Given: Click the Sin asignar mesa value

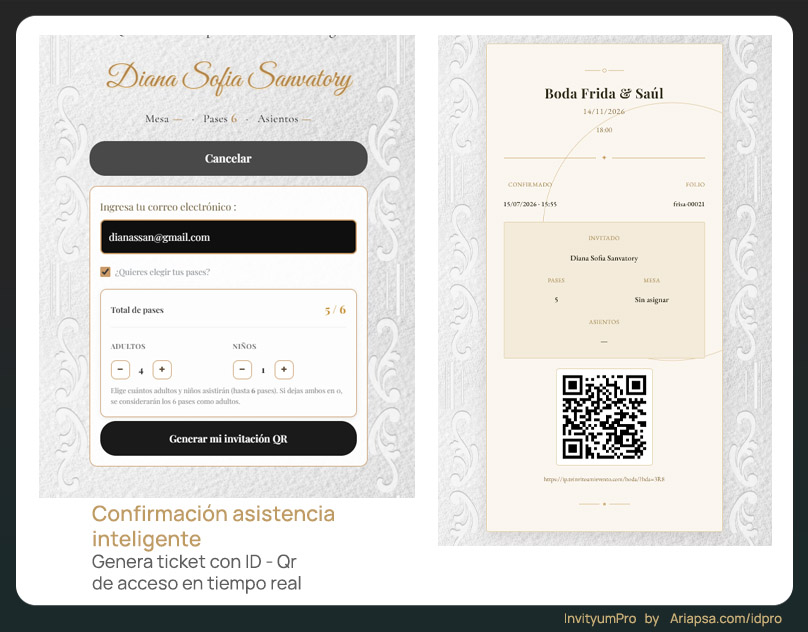Looking at the screenshot, I should [x=651, y=300].
